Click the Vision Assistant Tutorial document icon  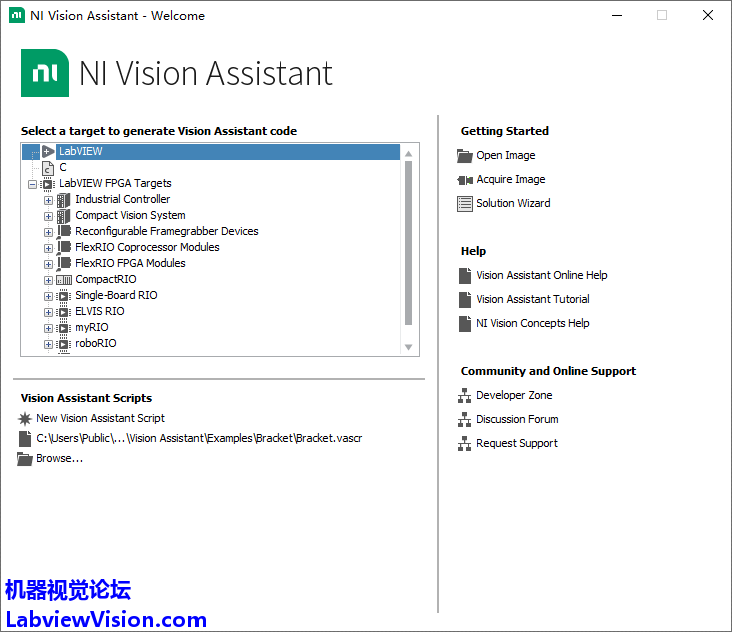pos(464,299)
